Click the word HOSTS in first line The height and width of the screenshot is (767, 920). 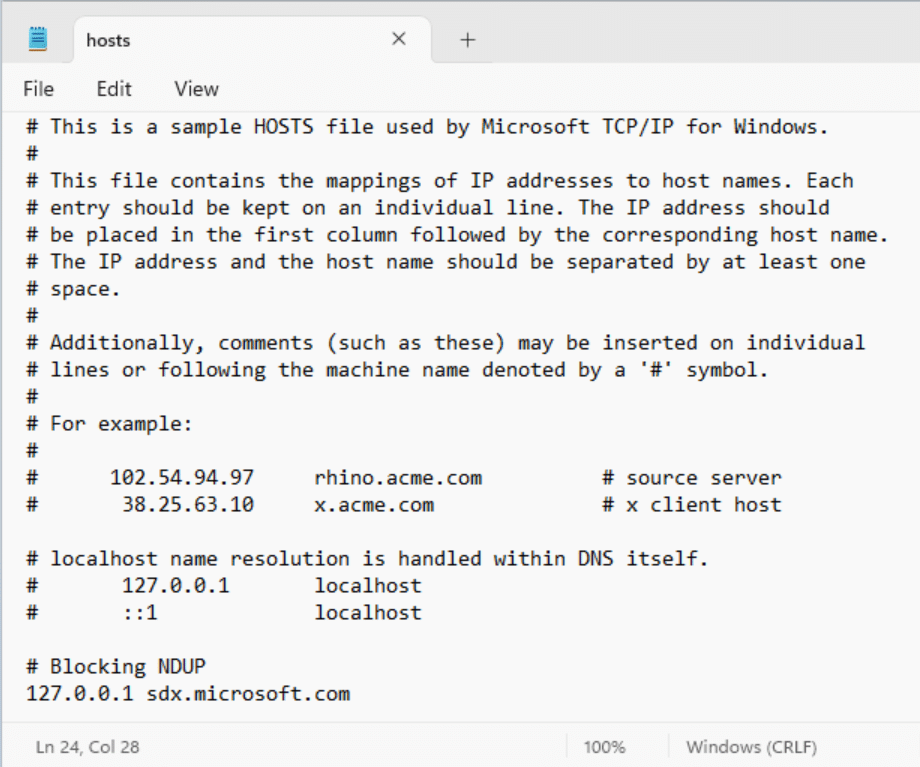[x=284, y=127]
